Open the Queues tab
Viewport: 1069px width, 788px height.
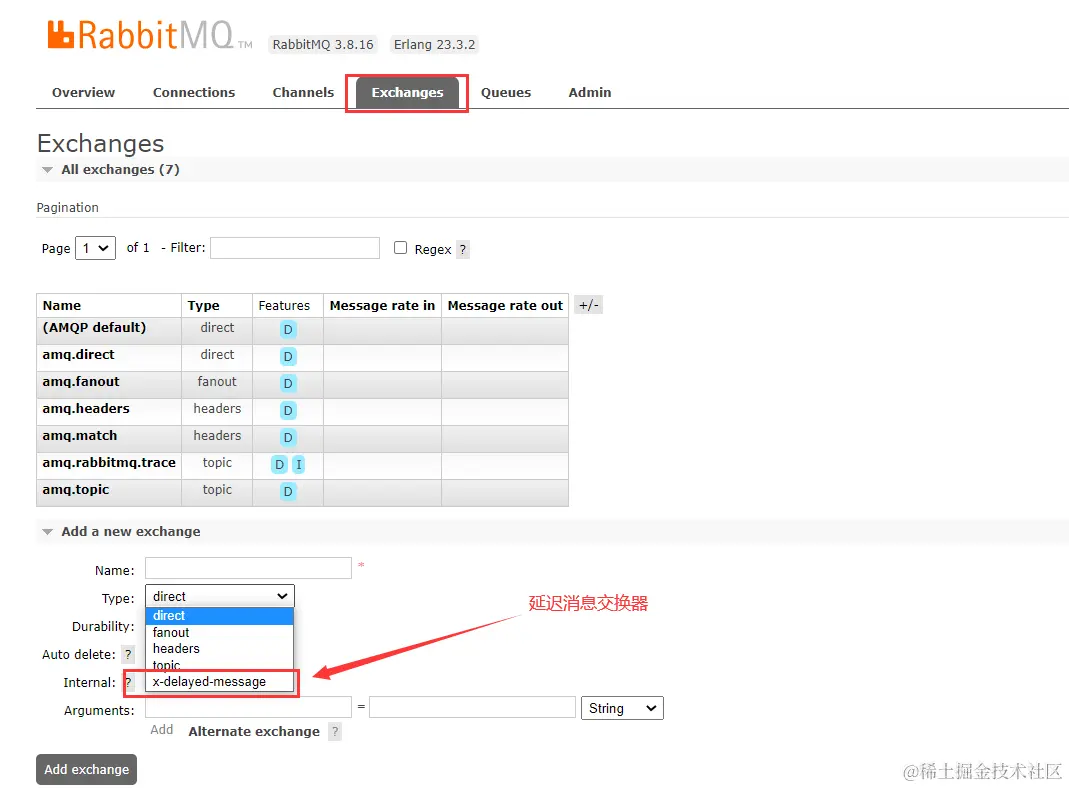505,92
